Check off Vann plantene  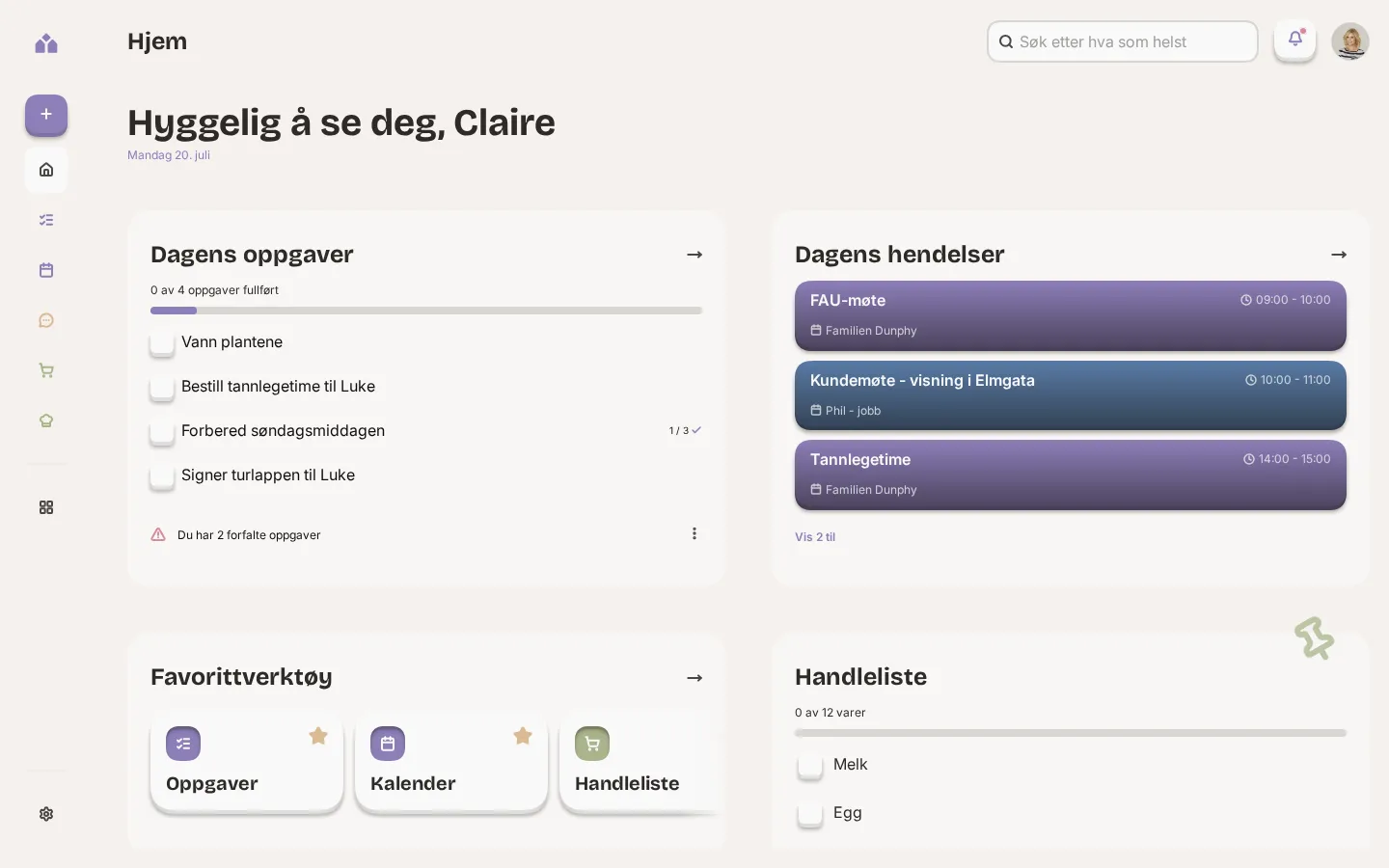(x=162, y=342)
